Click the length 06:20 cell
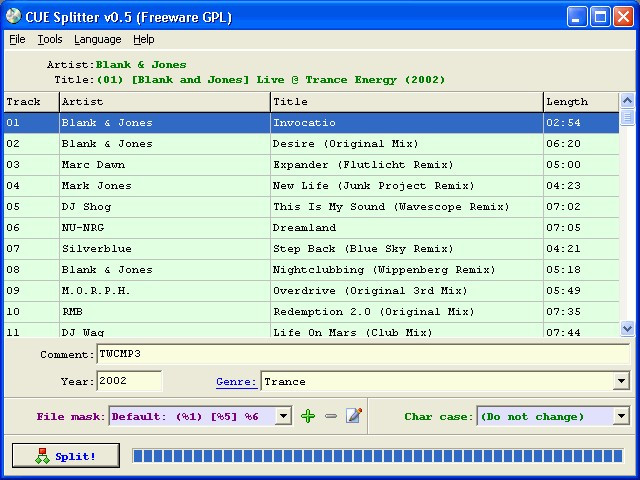Screen dimensions: 640x480 click(x=581, y=144)
